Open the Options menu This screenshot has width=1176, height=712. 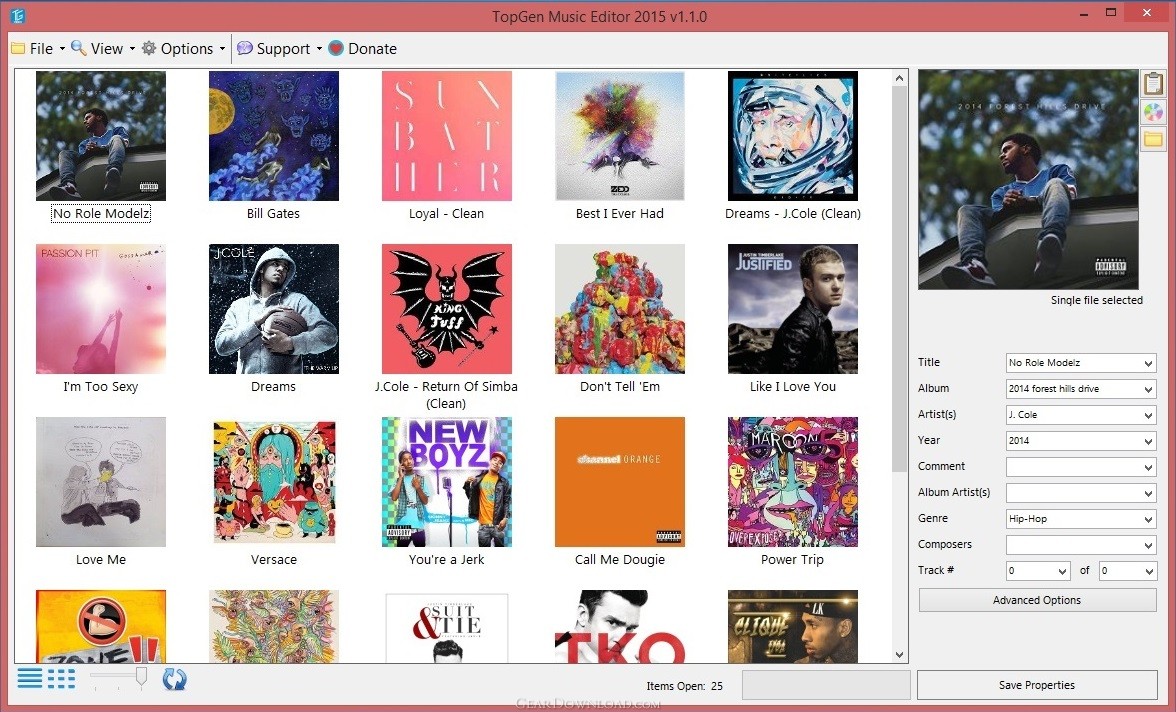coord(183,49)
